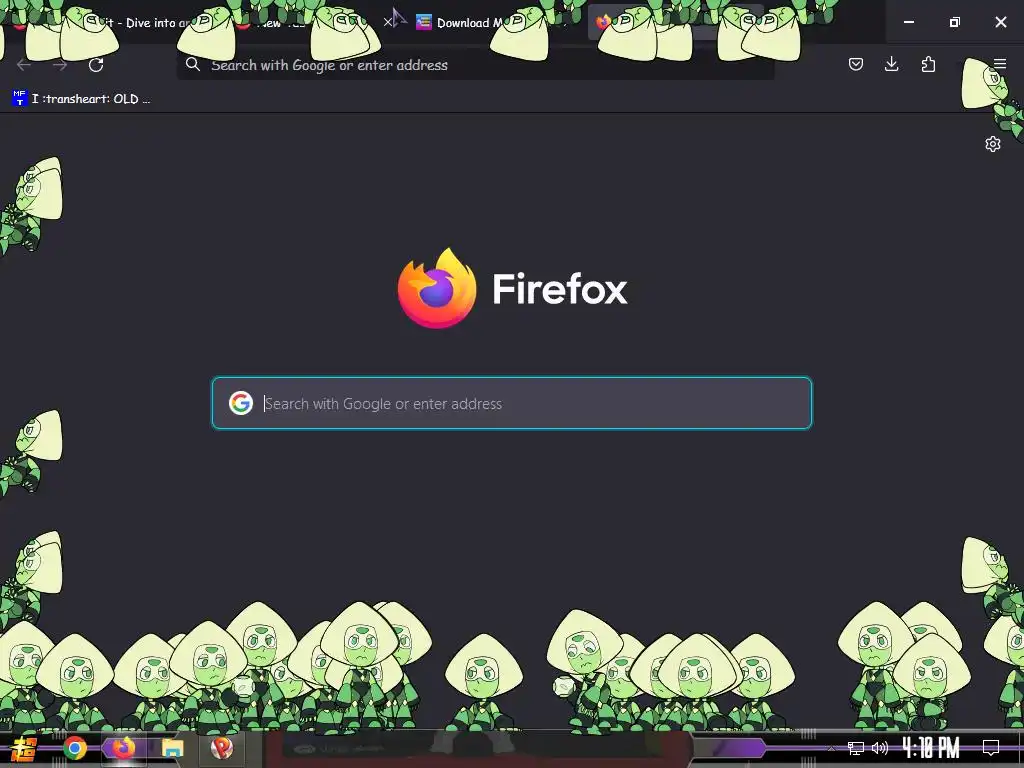
Task: Restore down the Firefox window
Action: [955, 22]
